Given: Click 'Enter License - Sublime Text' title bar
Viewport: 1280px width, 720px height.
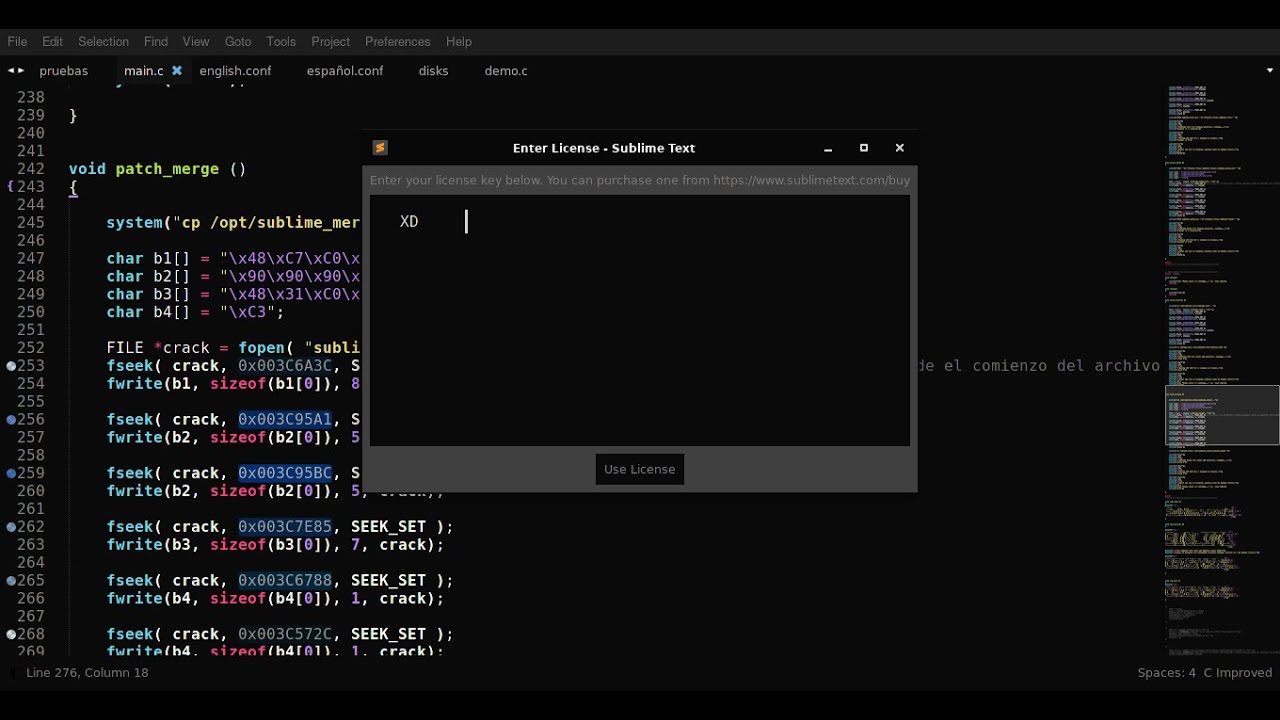Looking at the screenshot, I should click(604, 148).
